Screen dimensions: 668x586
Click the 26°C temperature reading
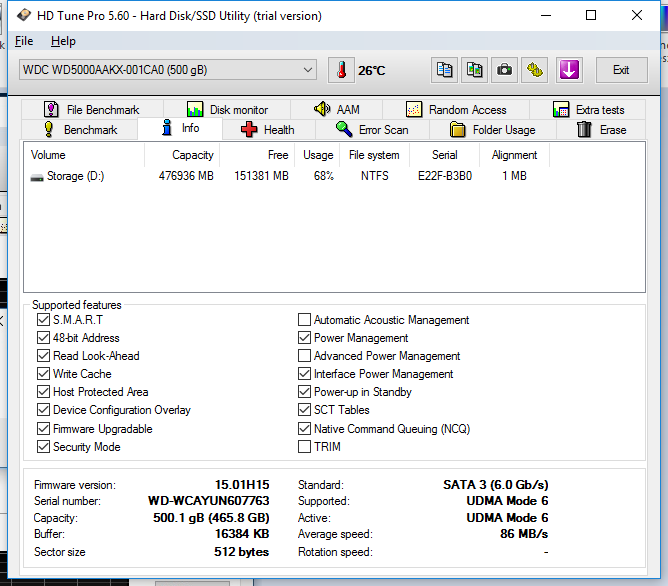[x=371, y=70]
